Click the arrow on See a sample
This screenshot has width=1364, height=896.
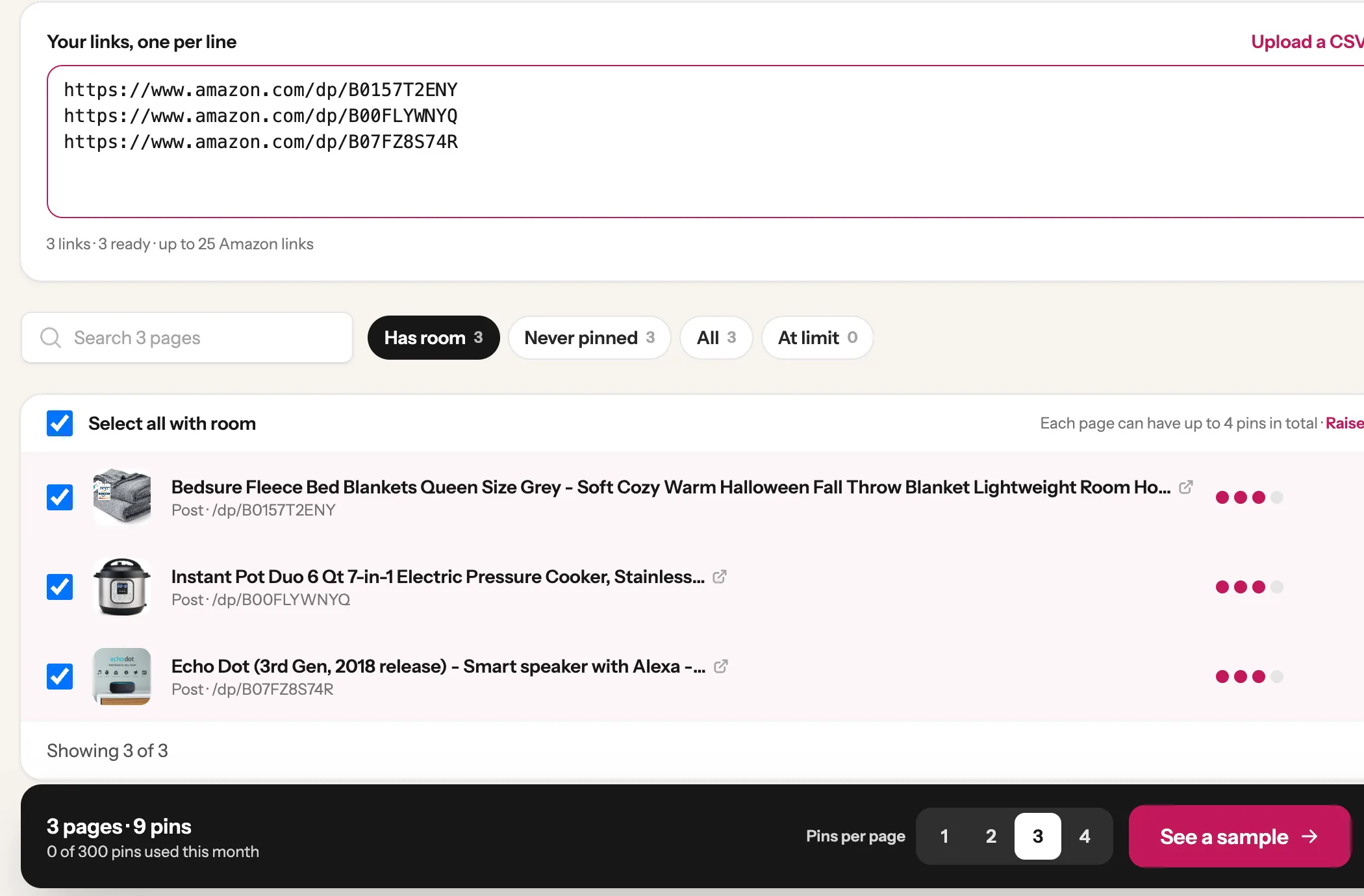1310,836
